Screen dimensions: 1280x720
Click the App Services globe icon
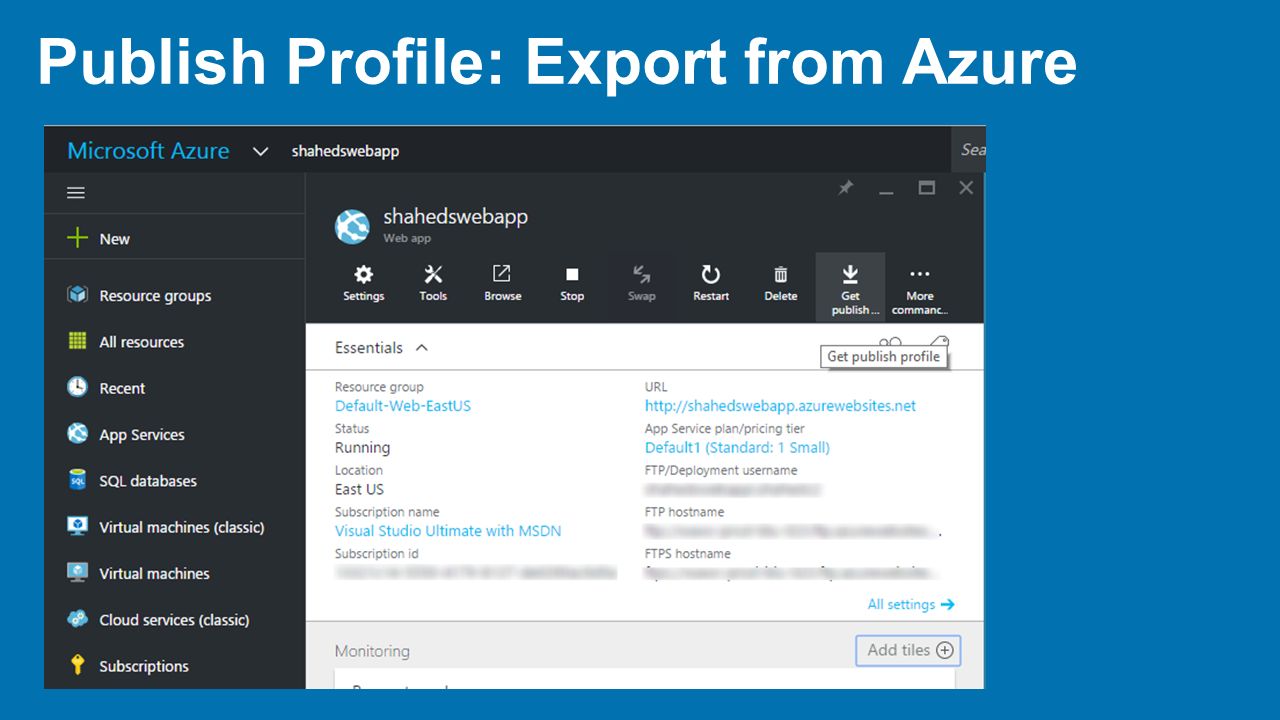pyautogui.click(x=77, y=434)
